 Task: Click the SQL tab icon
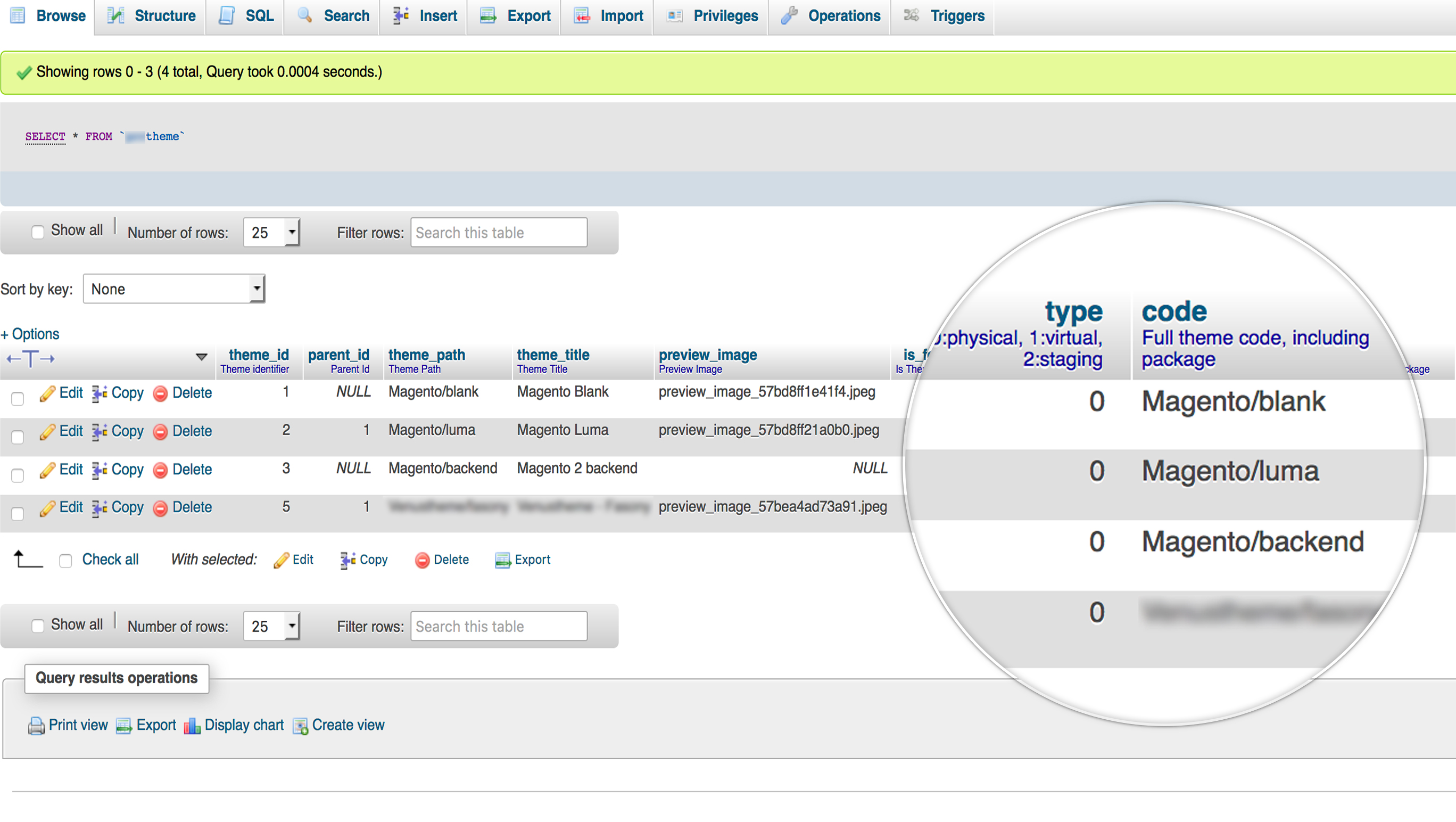pyautogui.click(x=224, y=15)
